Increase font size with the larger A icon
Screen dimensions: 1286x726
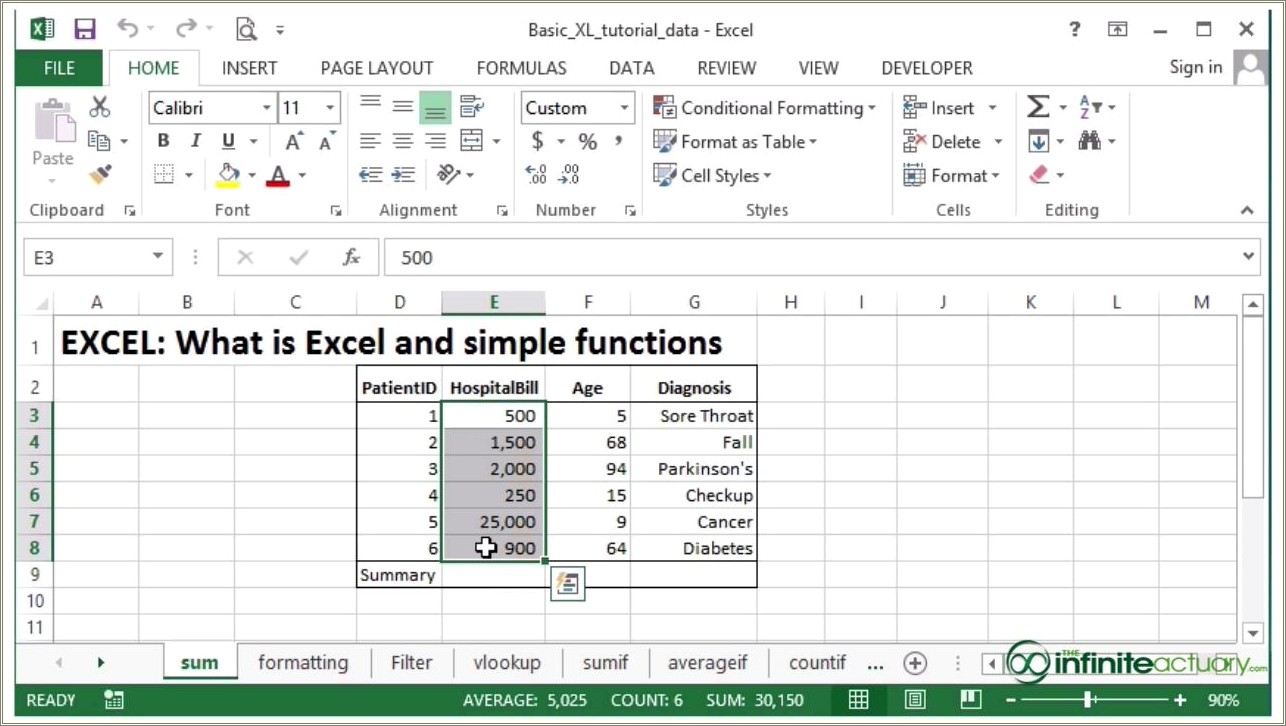pyautogui.click(x=294, y=142)
